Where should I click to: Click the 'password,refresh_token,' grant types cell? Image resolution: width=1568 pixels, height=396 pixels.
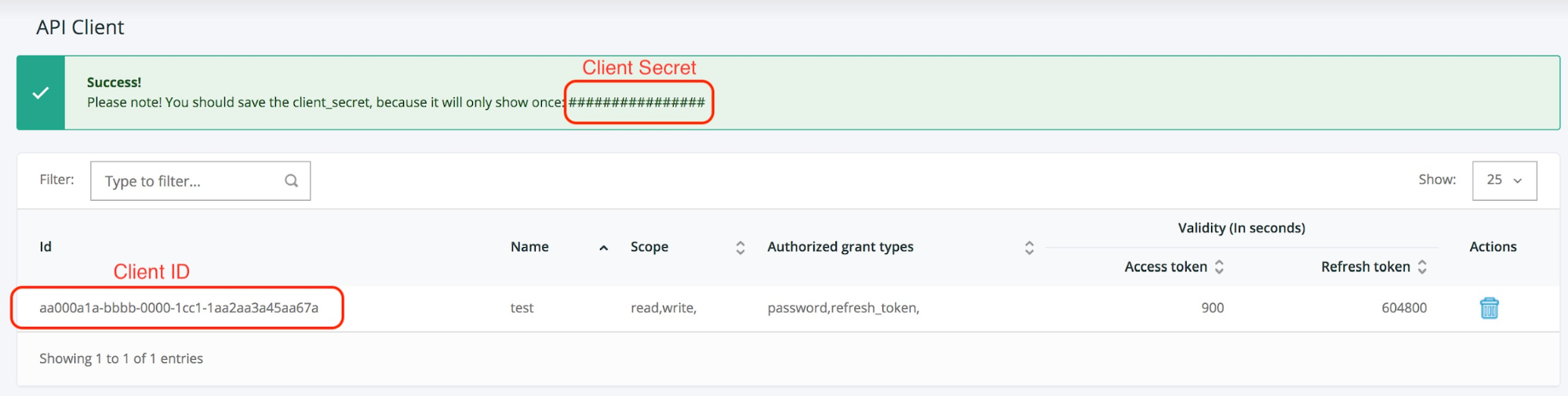842,308
